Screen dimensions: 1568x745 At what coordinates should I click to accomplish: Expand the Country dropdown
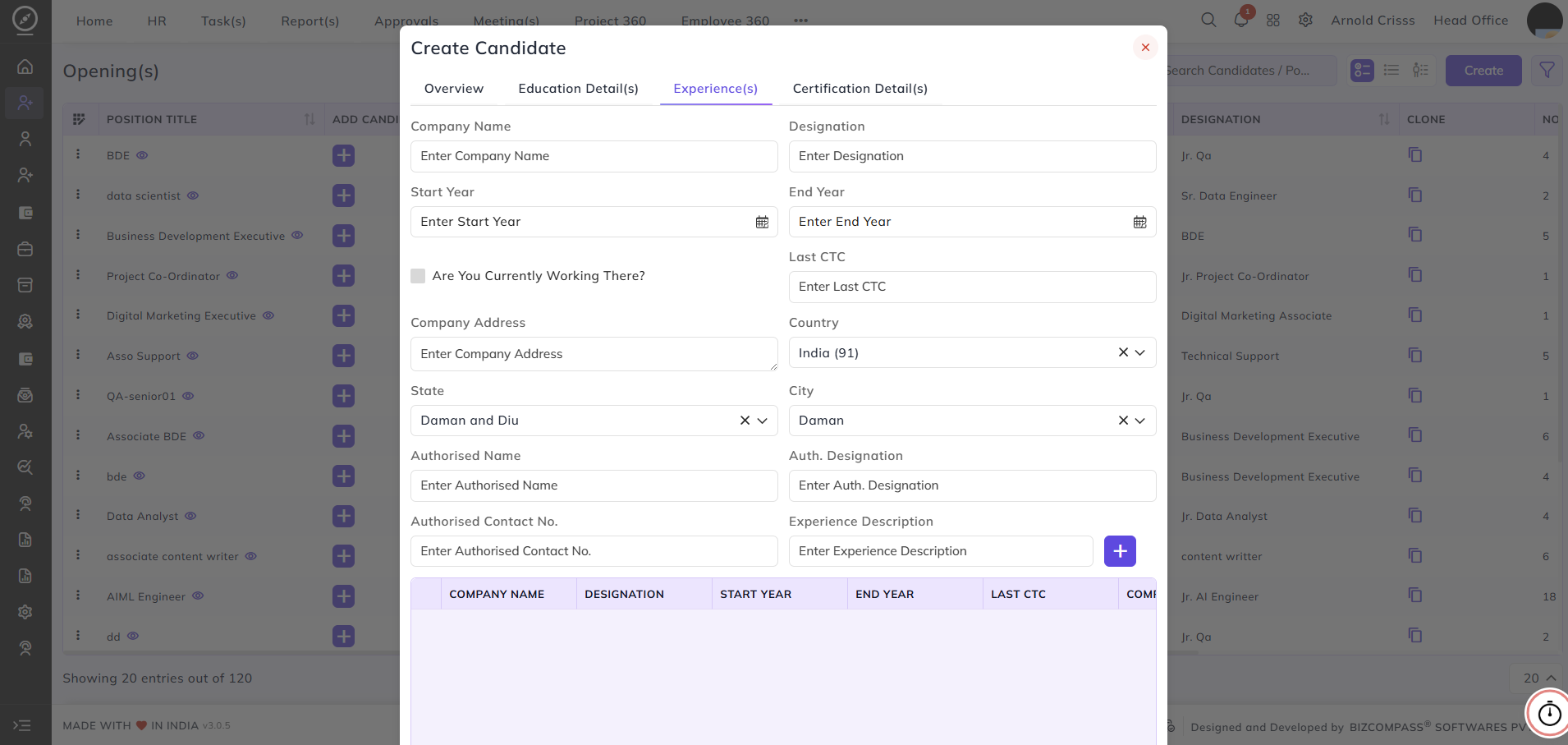1139,352
